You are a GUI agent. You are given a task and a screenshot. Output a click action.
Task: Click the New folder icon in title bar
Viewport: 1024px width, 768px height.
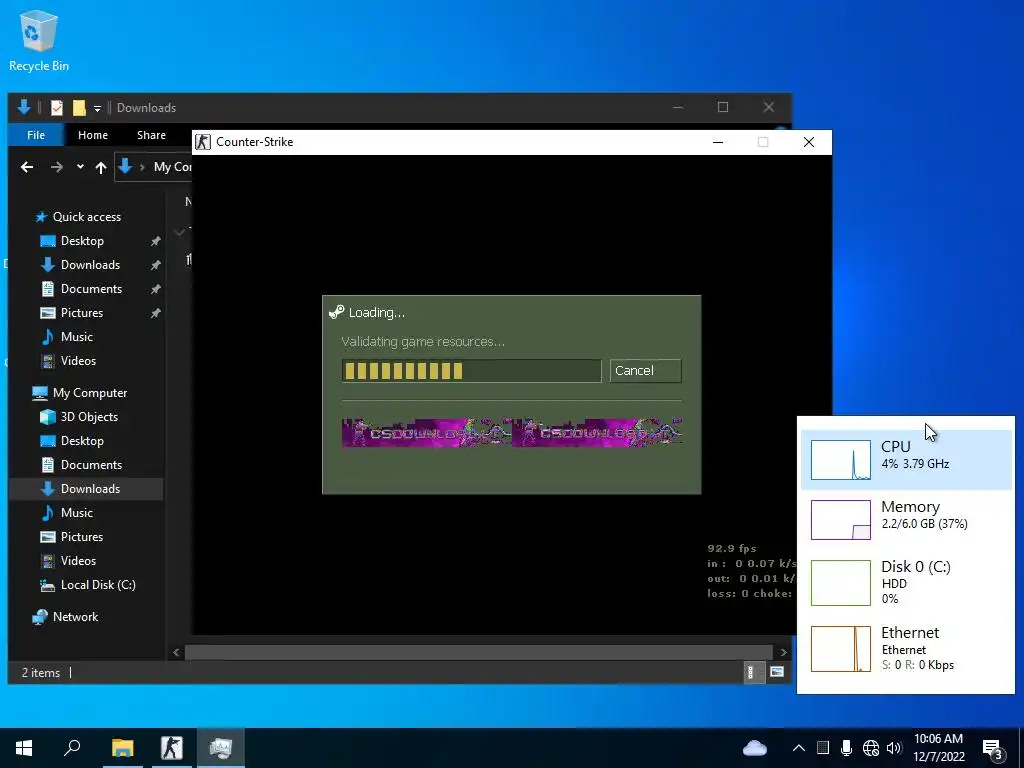click(x=79, y=108)
